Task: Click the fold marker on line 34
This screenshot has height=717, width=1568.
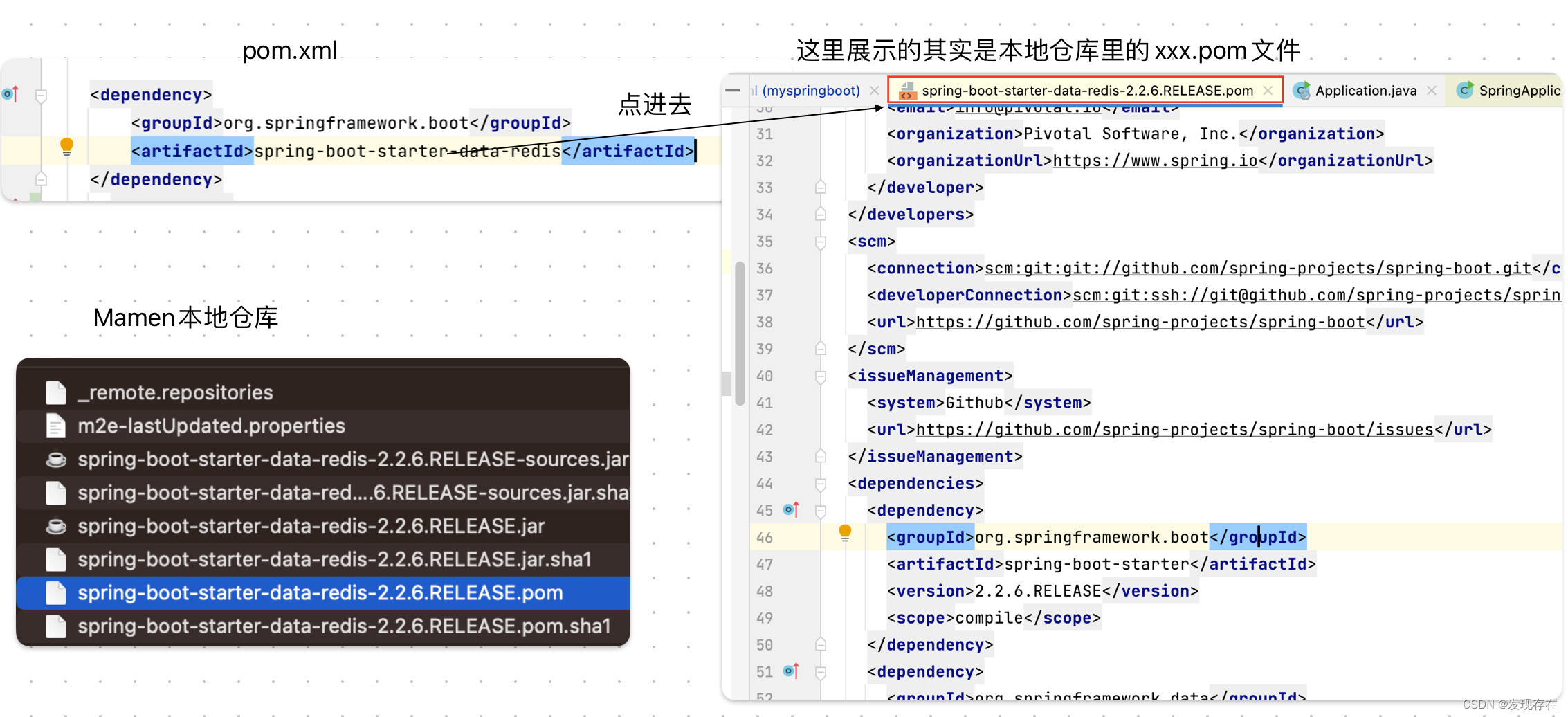Action: point(821,214)
